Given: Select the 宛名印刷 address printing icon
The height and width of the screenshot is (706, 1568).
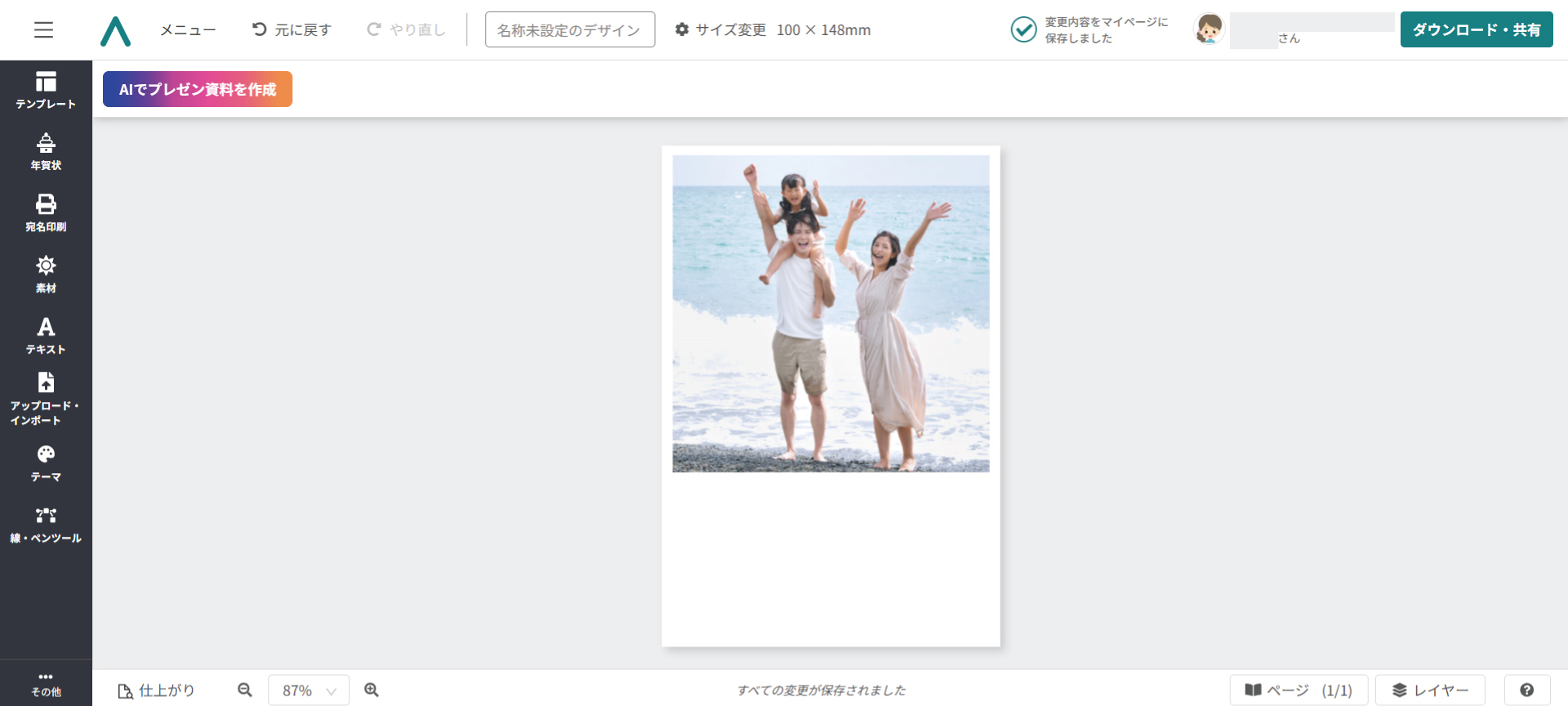Looking at the screenshot, I should [x=46, y=212].
